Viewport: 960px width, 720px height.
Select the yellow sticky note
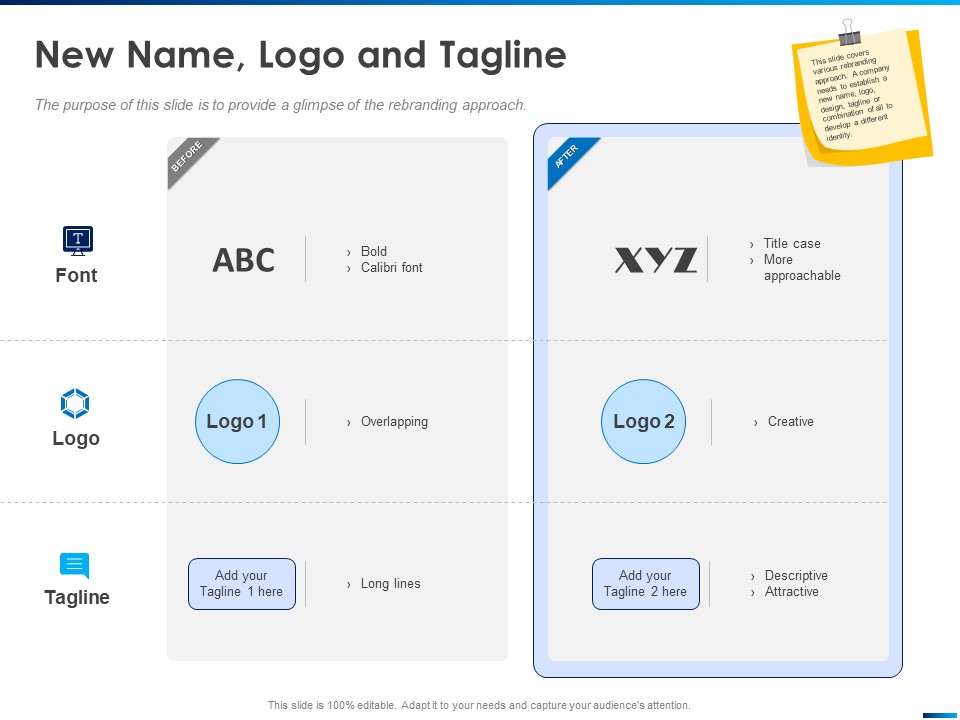(862, 97)
